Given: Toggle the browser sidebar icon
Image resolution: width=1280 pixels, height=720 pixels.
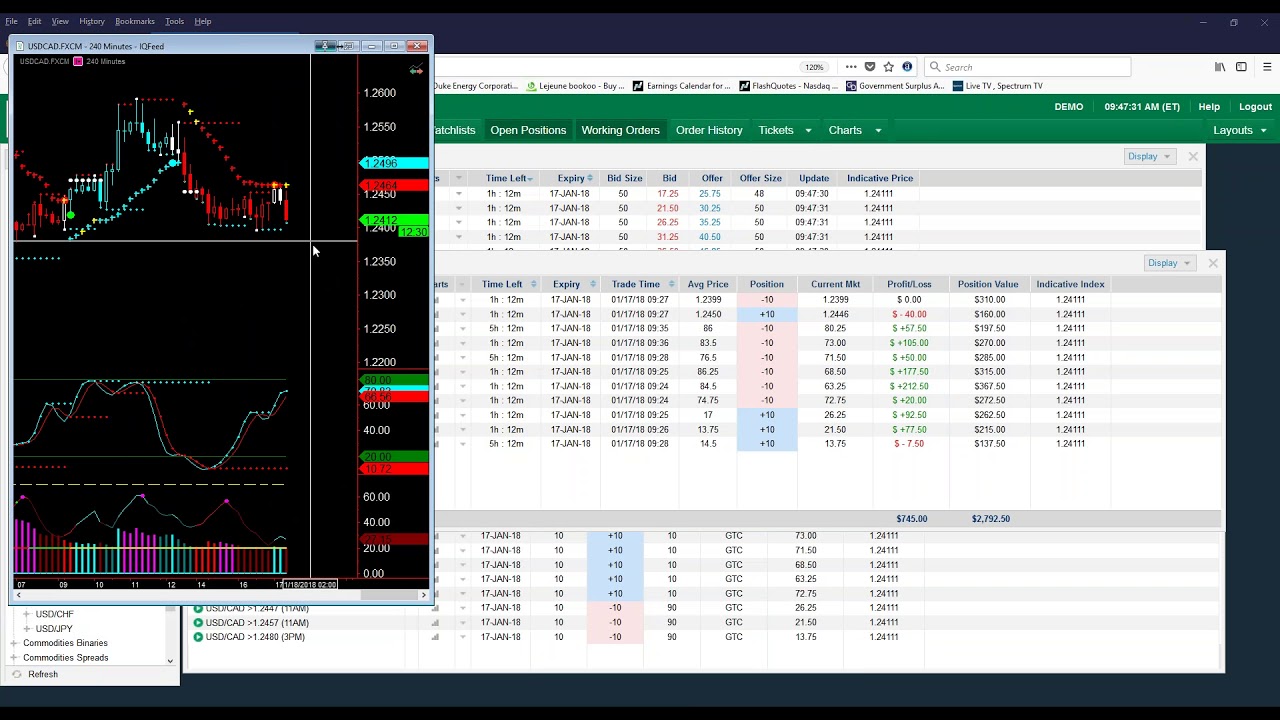Looking at the screenshot, I should tap(1241, 67).
